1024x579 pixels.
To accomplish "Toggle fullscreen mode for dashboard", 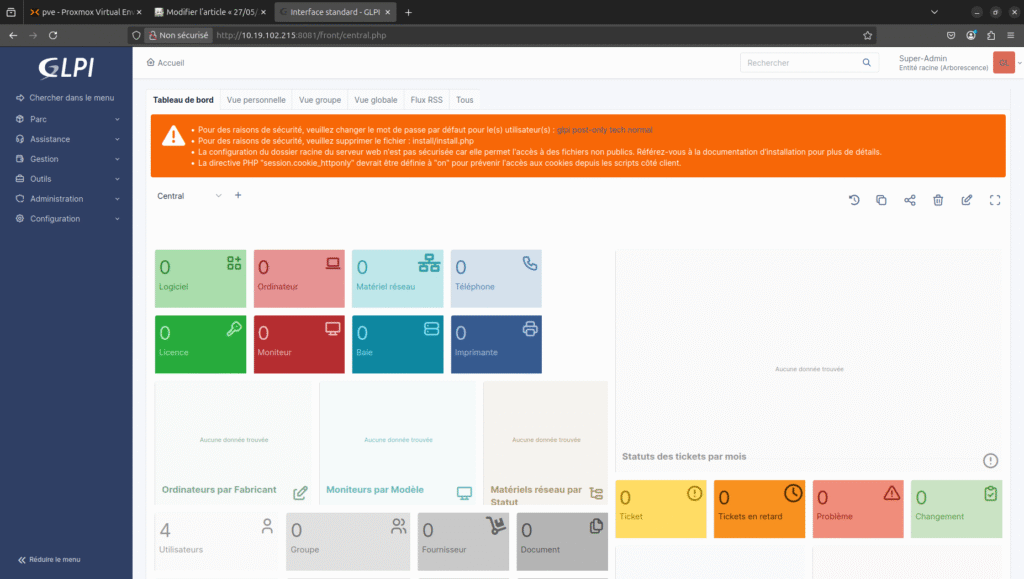I will [994, 200].
